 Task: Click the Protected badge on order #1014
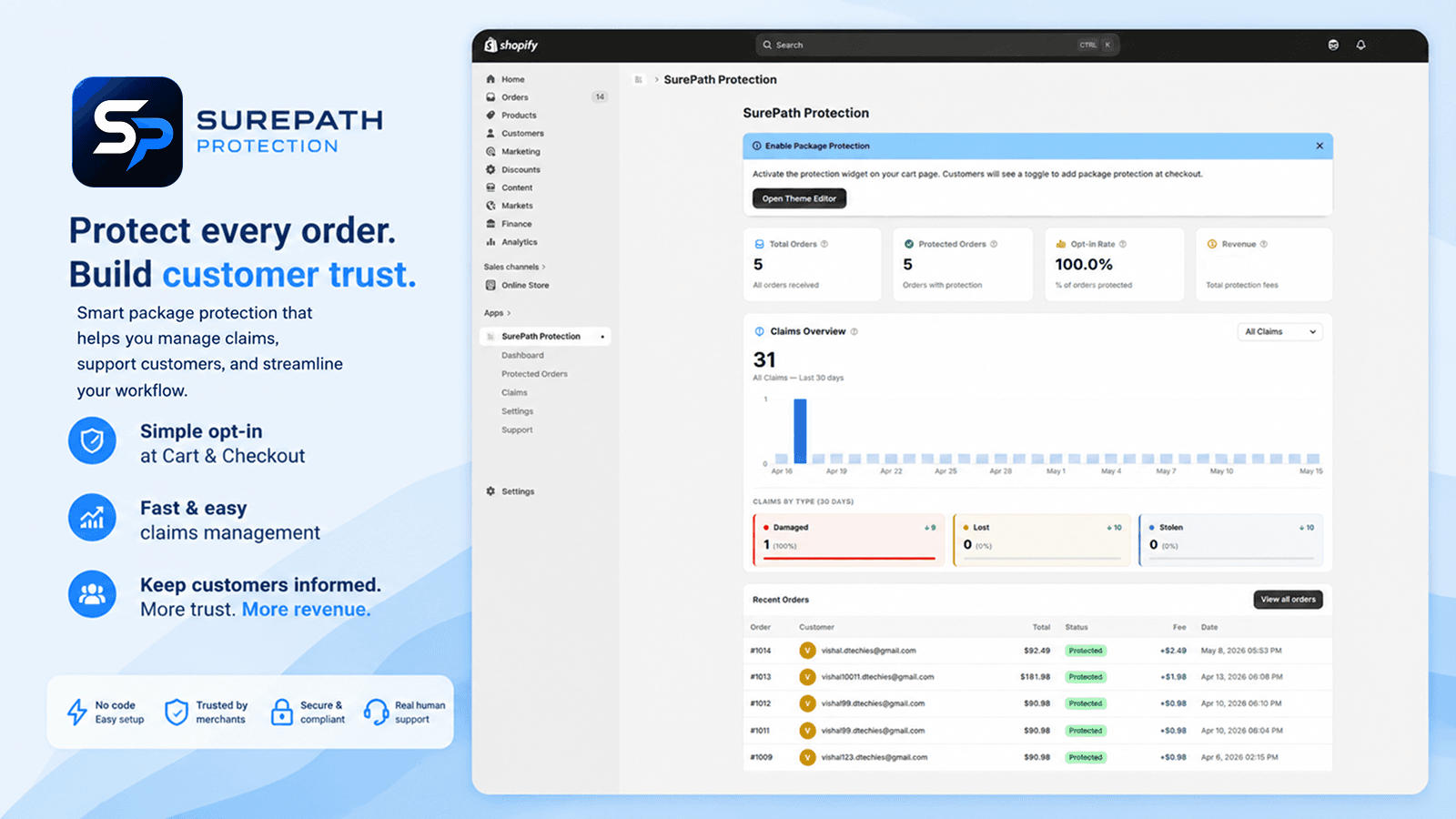point(1086,651)
